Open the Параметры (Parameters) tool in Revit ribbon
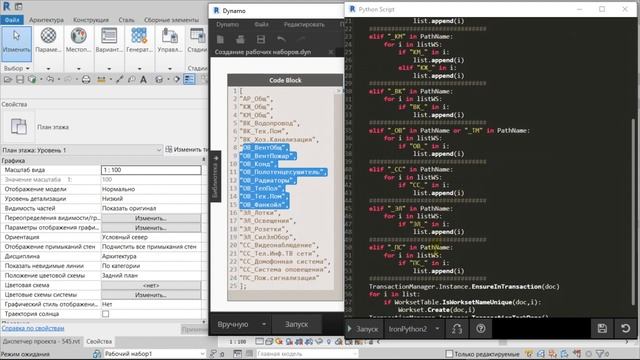This screenshot has width=640, height=360. (x=48, y=41)
